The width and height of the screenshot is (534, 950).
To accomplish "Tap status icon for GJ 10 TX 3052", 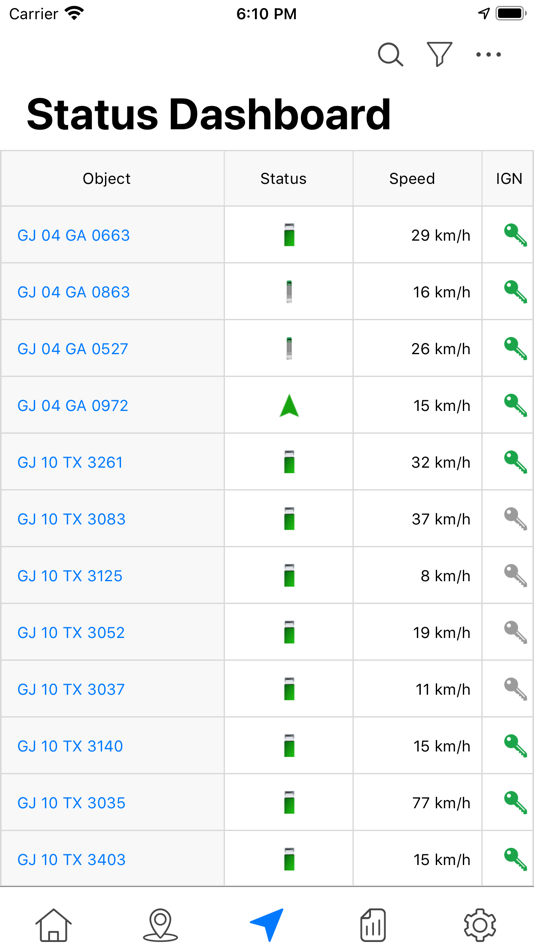I will click(x=289, y=633).
